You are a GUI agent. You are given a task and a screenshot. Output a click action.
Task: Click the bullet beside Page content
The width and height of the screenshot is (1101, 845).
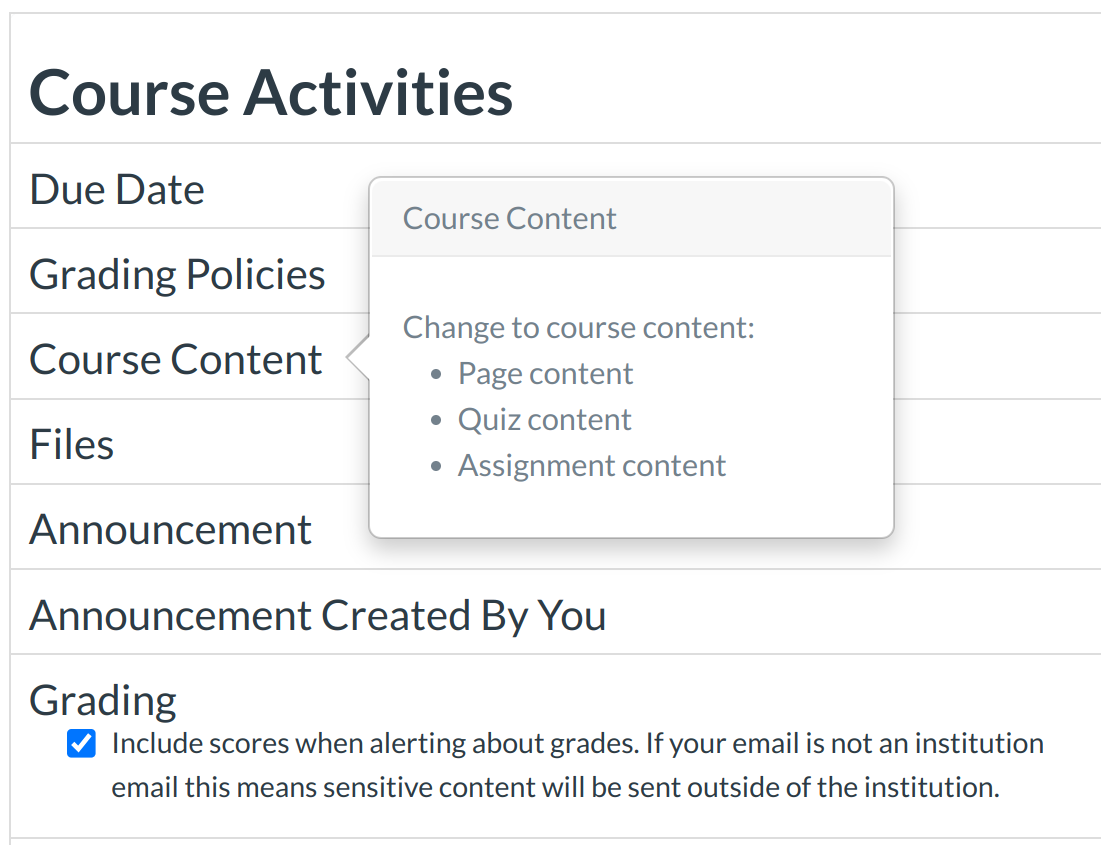436,375
